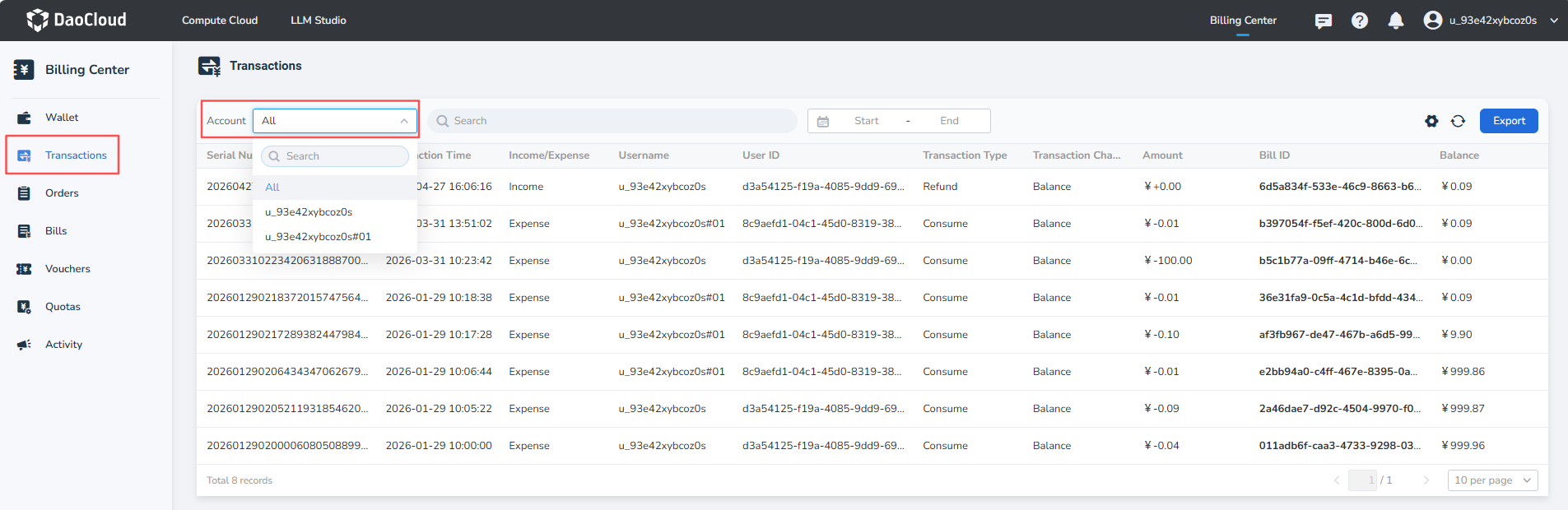Click u_93e42xybcoz0s username in top bar

(1493, 21)
